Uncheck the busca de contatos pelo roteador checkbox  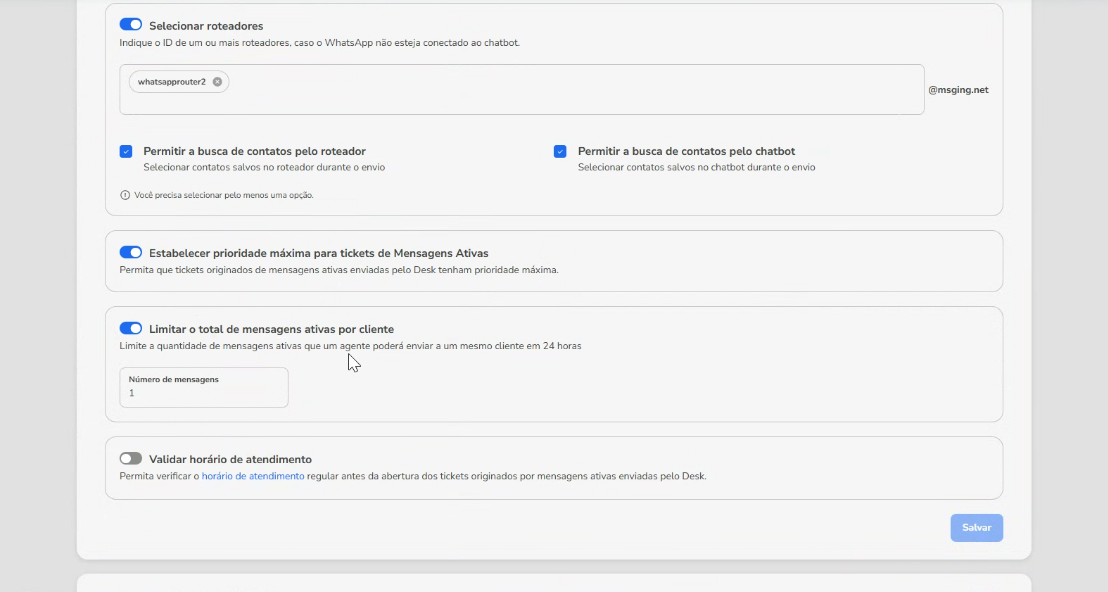pyautogui.click(x=126, y=152)
